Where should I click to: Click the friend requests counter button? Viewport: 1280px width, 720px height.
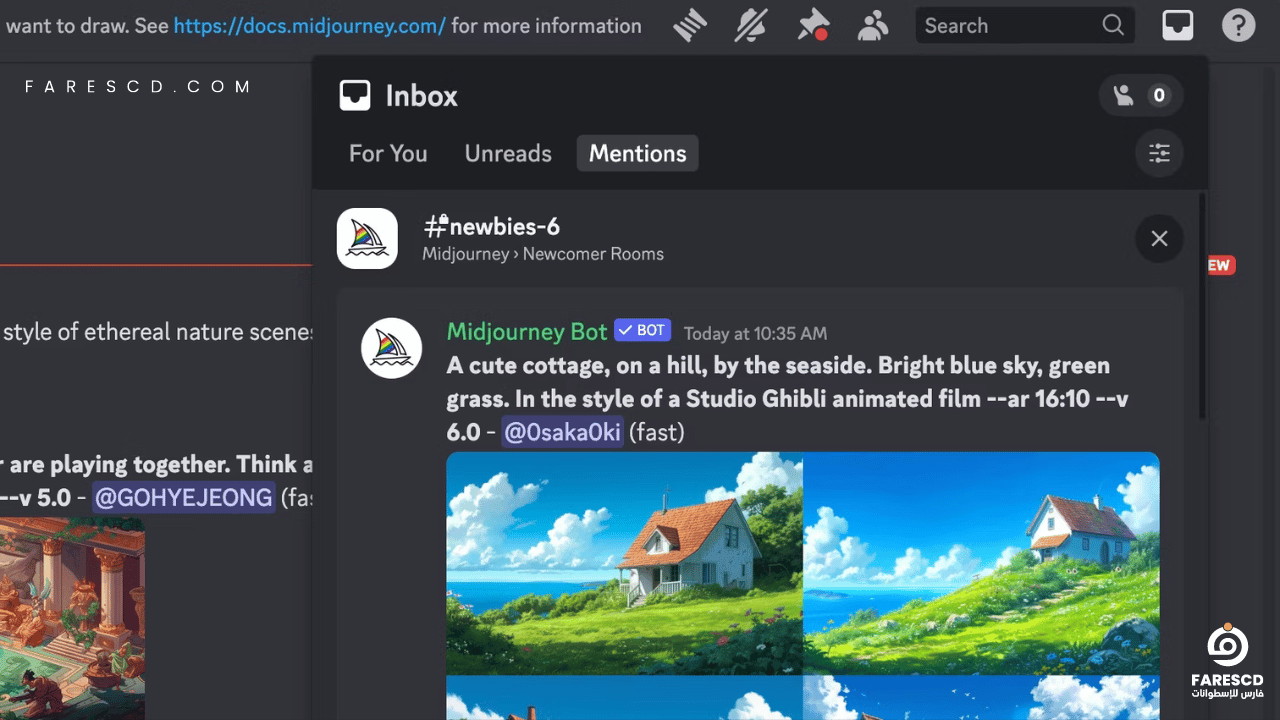[1141, 96]
